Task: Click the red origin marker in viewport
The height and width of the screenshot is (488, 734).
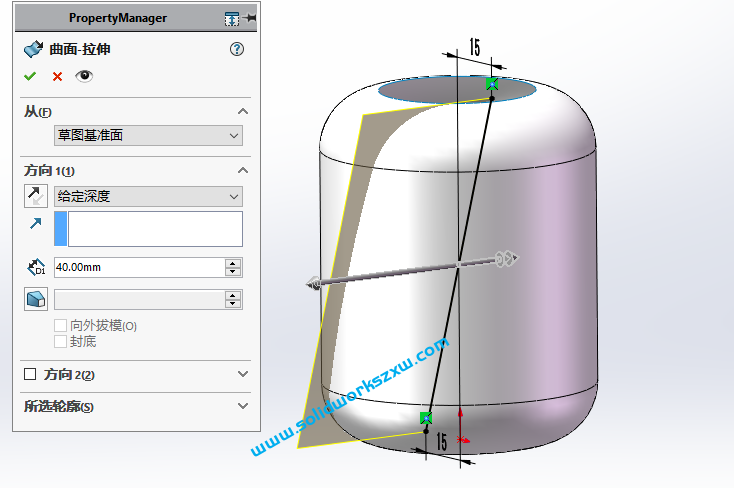Action: [x=462, y=439]
